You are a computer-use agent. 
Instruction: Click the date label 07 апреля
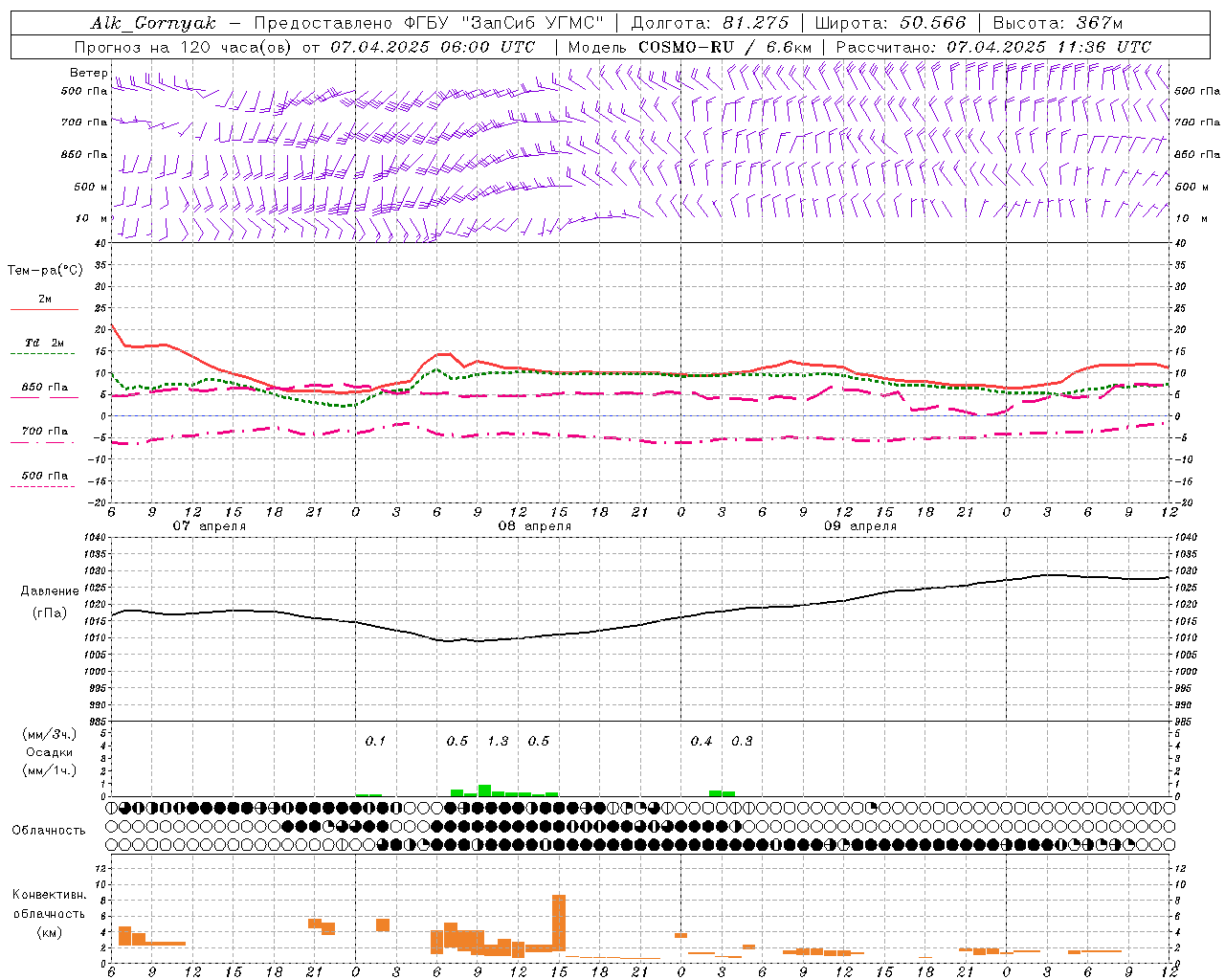click(x=209, y=526)
